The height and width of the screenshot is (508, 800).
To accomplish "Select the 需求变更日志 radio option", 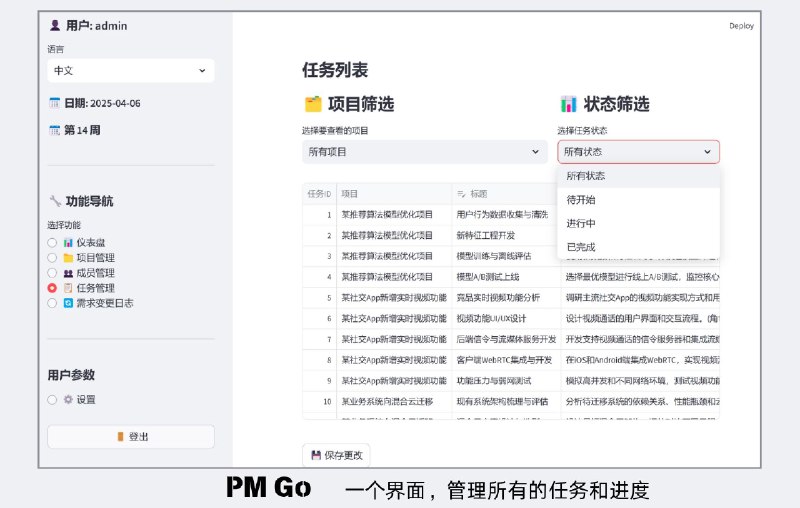I will [52, 303].
